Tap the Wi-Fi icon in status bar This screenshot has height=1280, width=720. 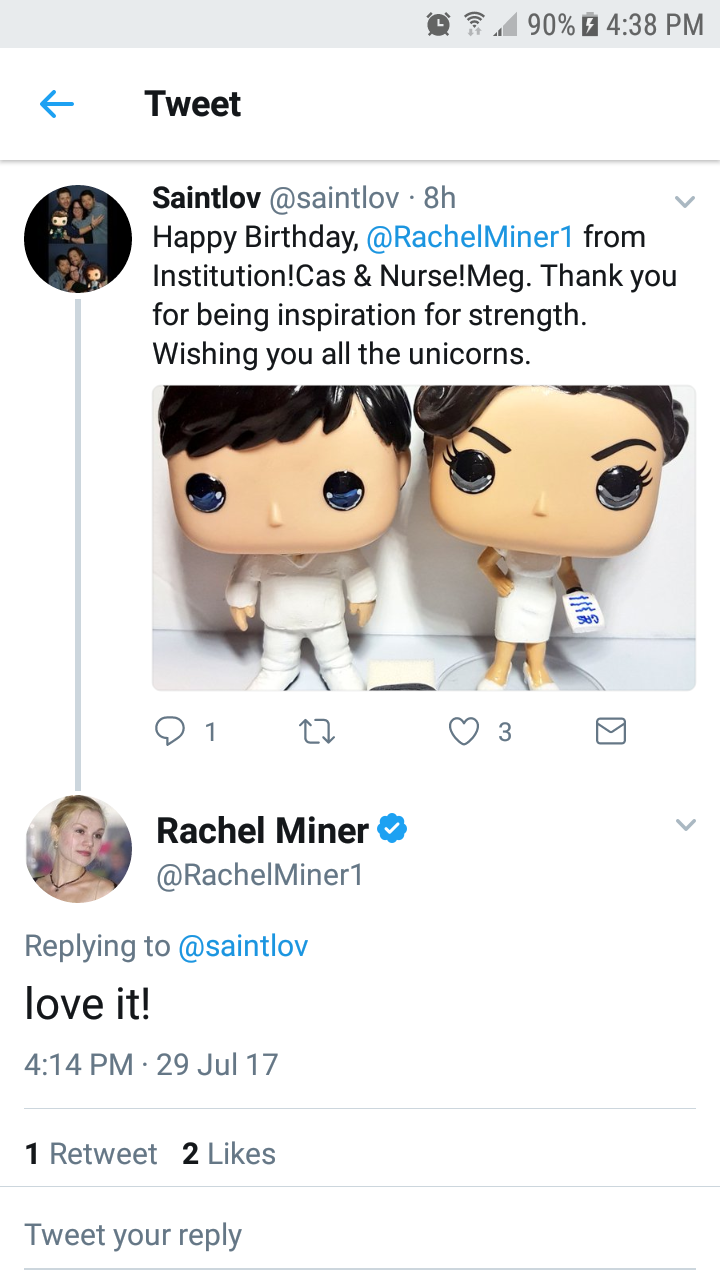(x=474, y=24)
